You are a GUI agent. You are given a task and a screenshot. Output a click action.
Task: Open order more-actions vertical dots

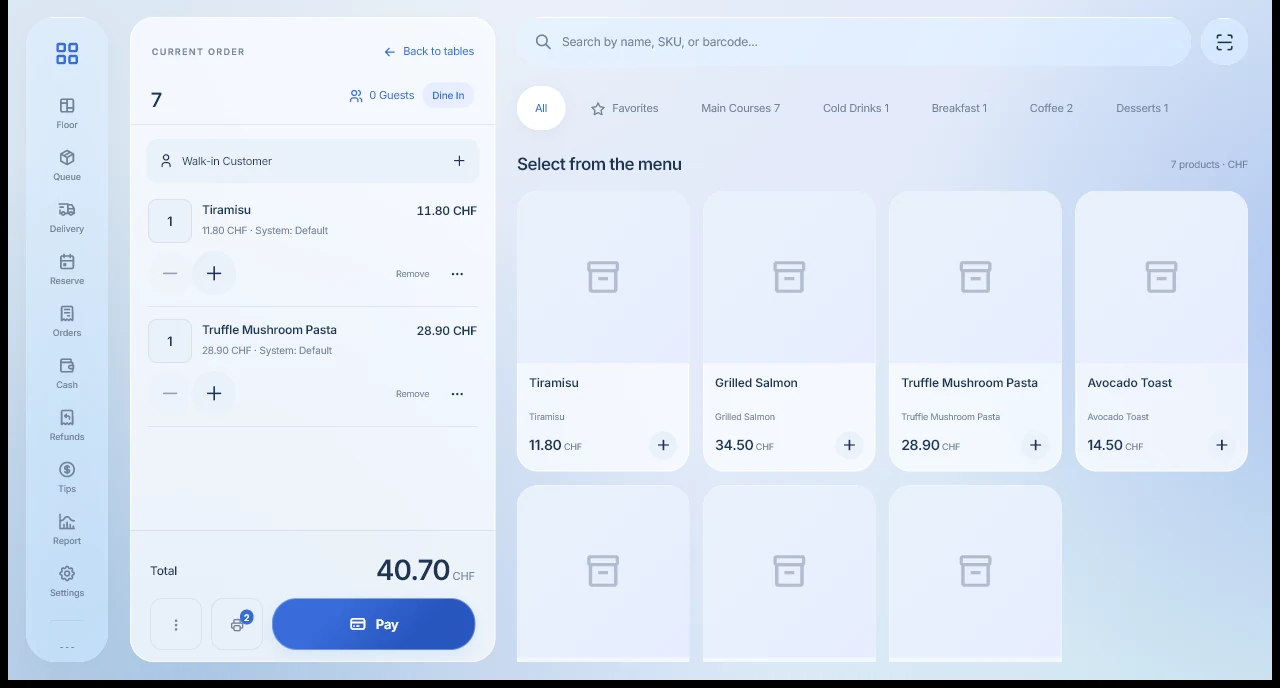[x=176, y=624]
